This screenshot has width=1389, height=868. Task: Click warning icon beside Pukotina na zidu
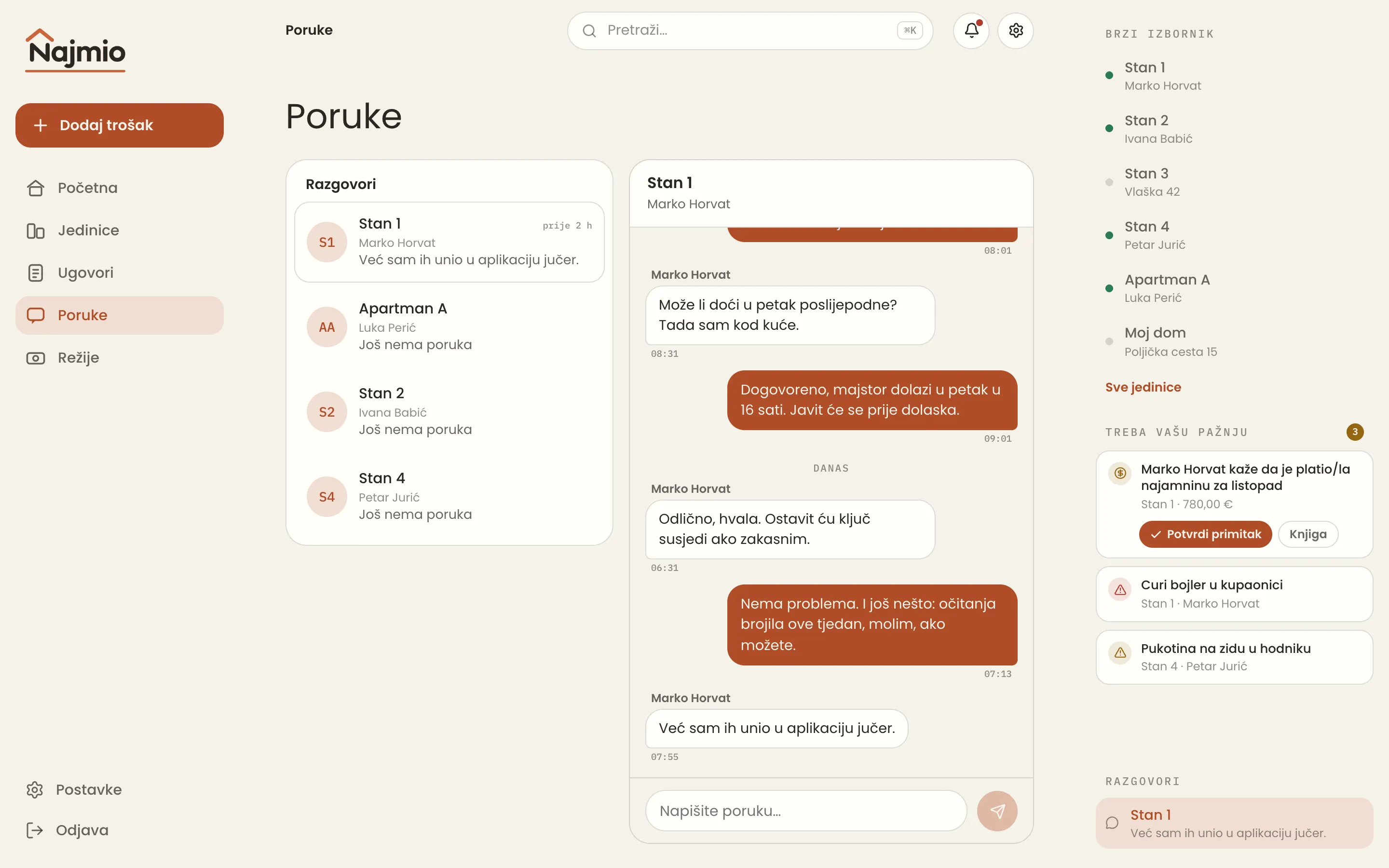[x=1120, y=652]
